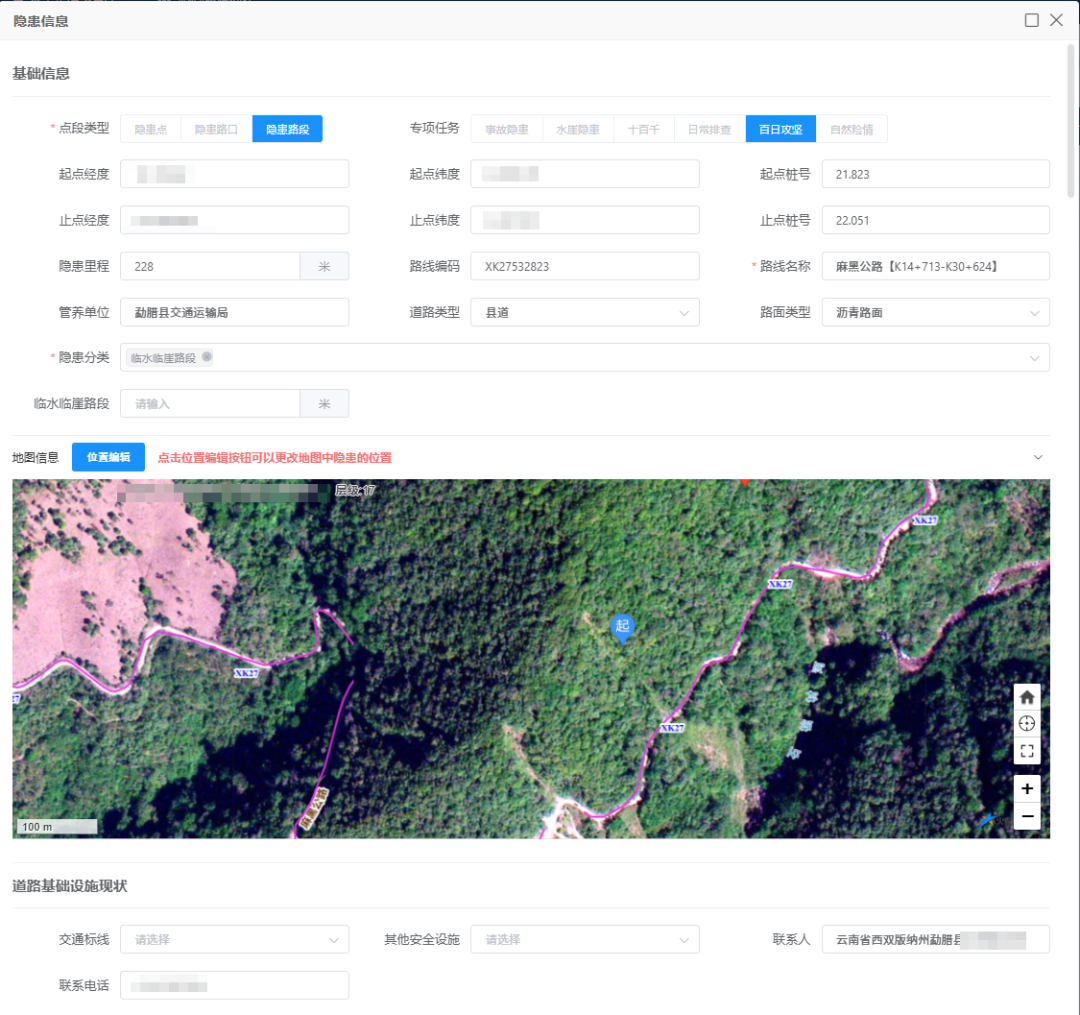Maximize the 隐患信息 dialog
1080x1015 pixels.
[1031, 20]
